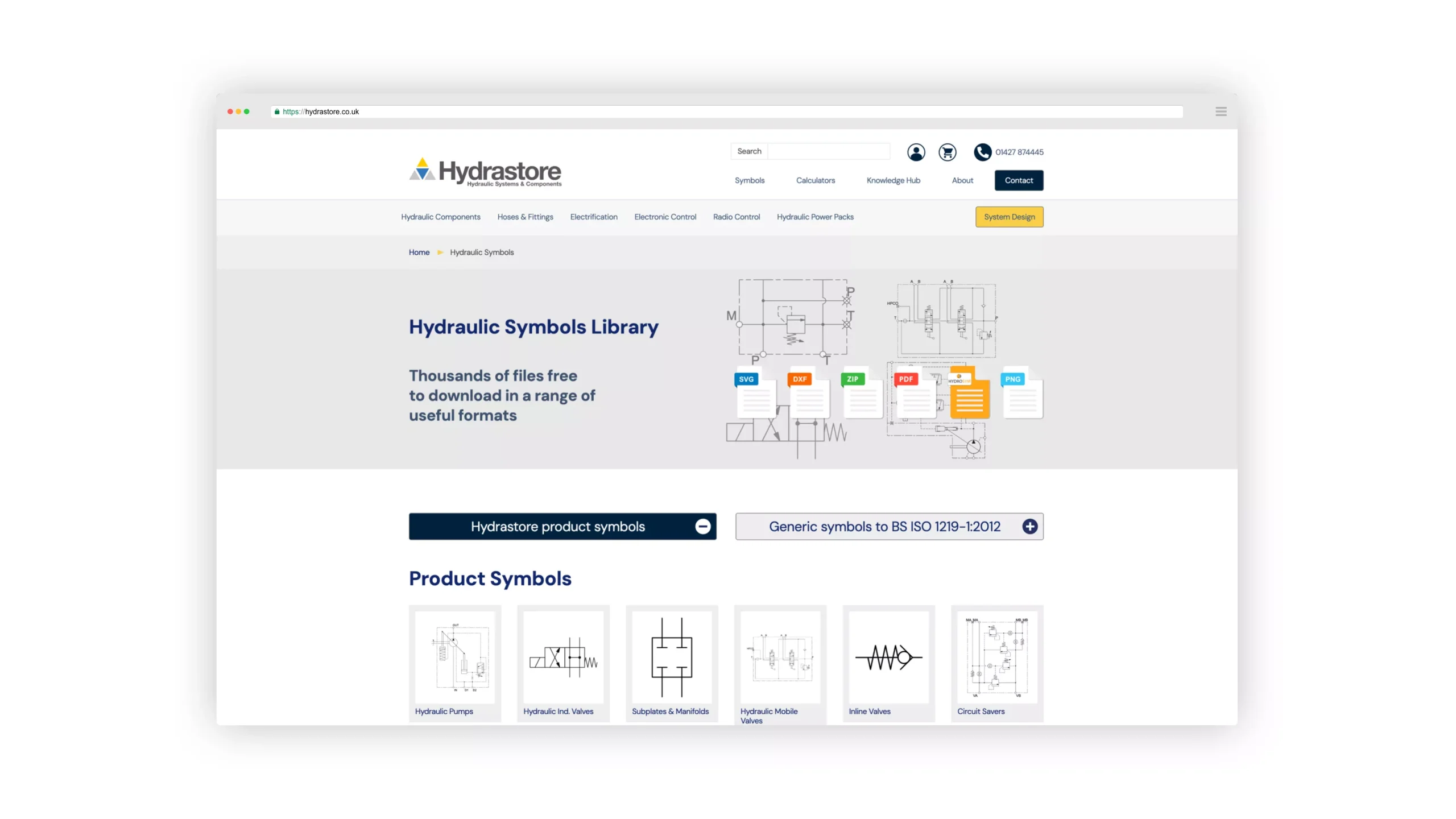The image size is (1456, 819).
Task: Call phone number 01427 874445
Action: click(1019, 152)
